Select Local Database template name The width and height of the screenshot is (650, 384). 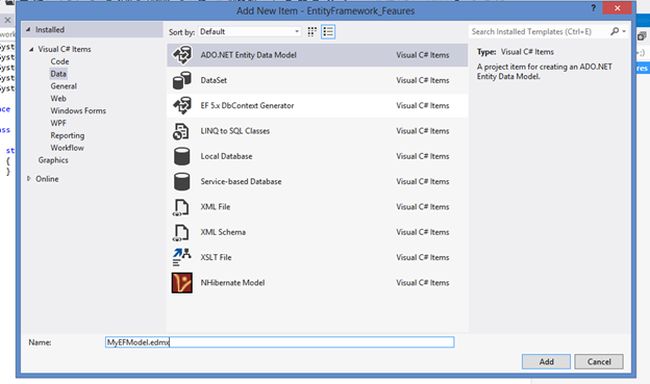coord(226,156)
